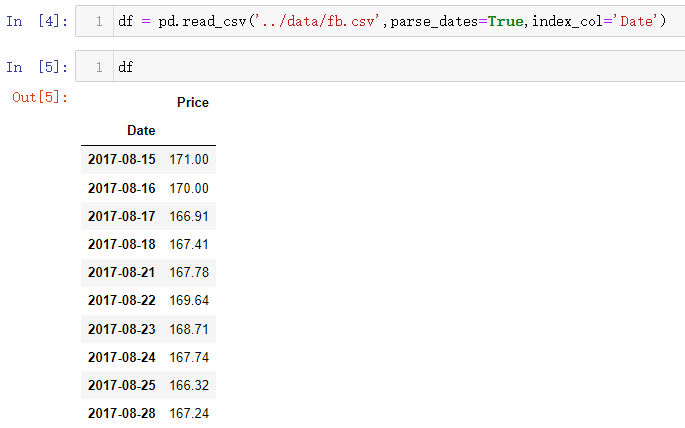Click pd.read_csv in the code cell
Viewport: 685px width, 428px height.
202,21
